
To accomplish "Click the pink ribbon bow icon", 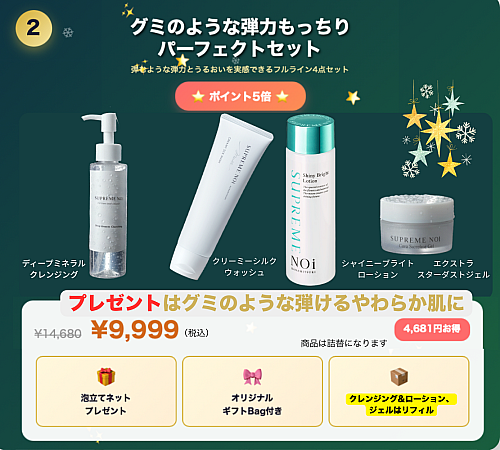I will 252,377.
